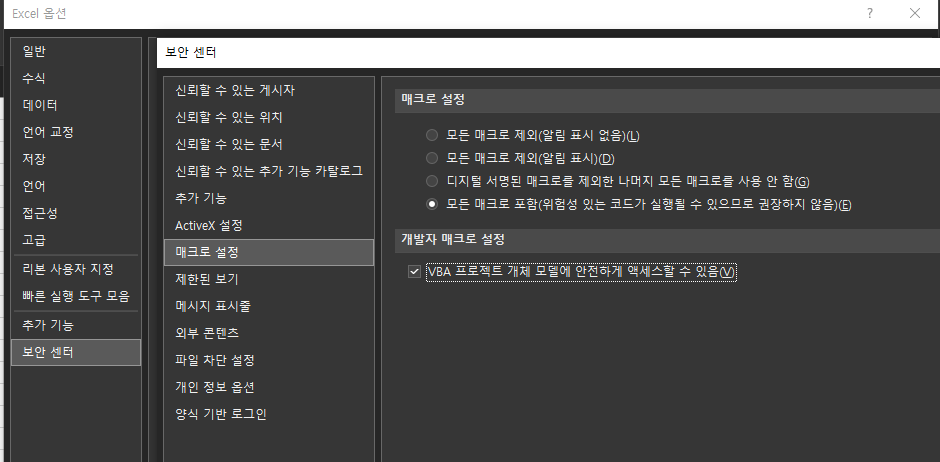Open 메시지 표시줄 settings
940x462 pixels.
coord(269,306)
